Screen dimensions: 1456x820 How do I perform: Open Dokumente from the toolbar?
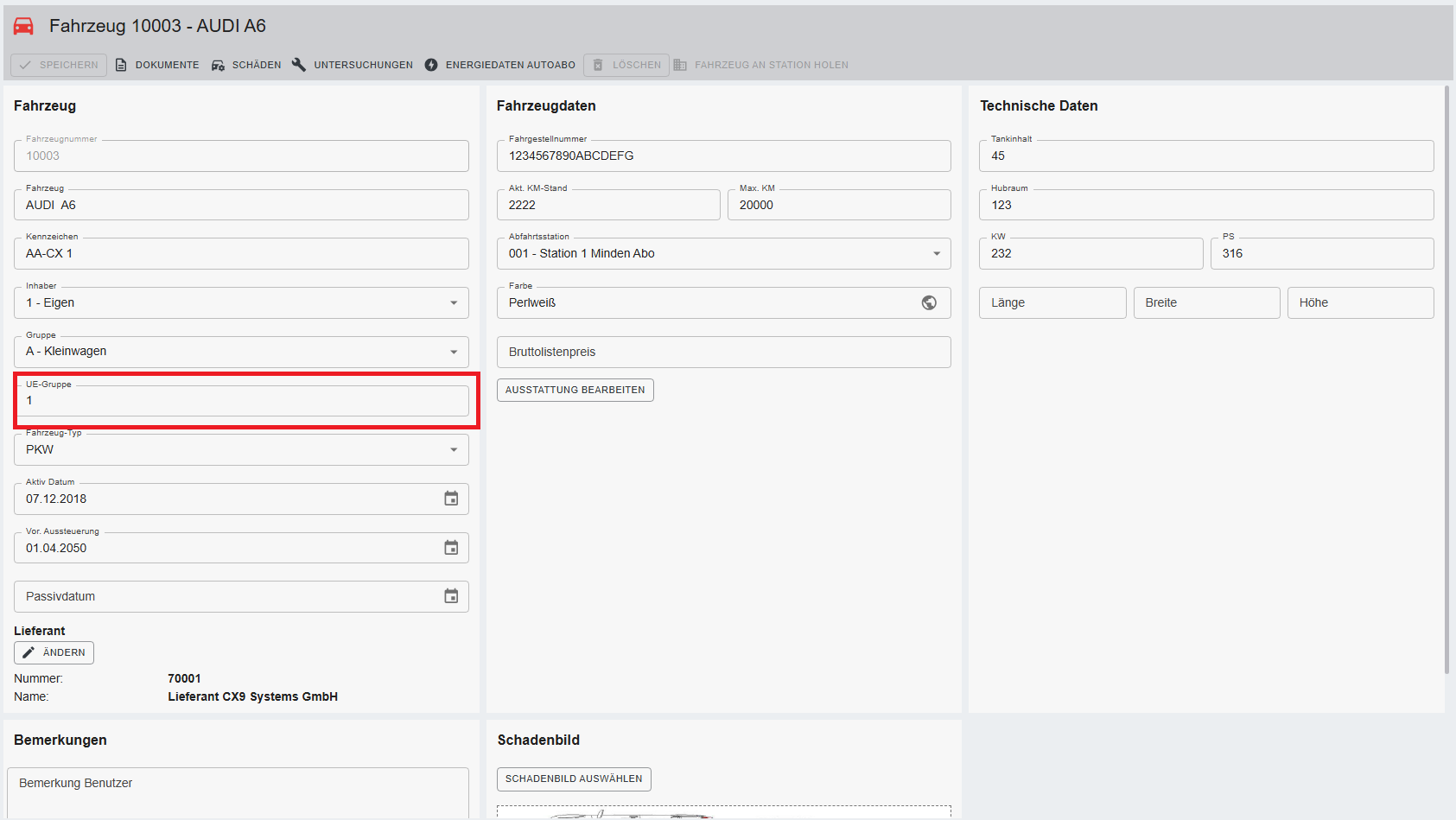tap(157, 65)
